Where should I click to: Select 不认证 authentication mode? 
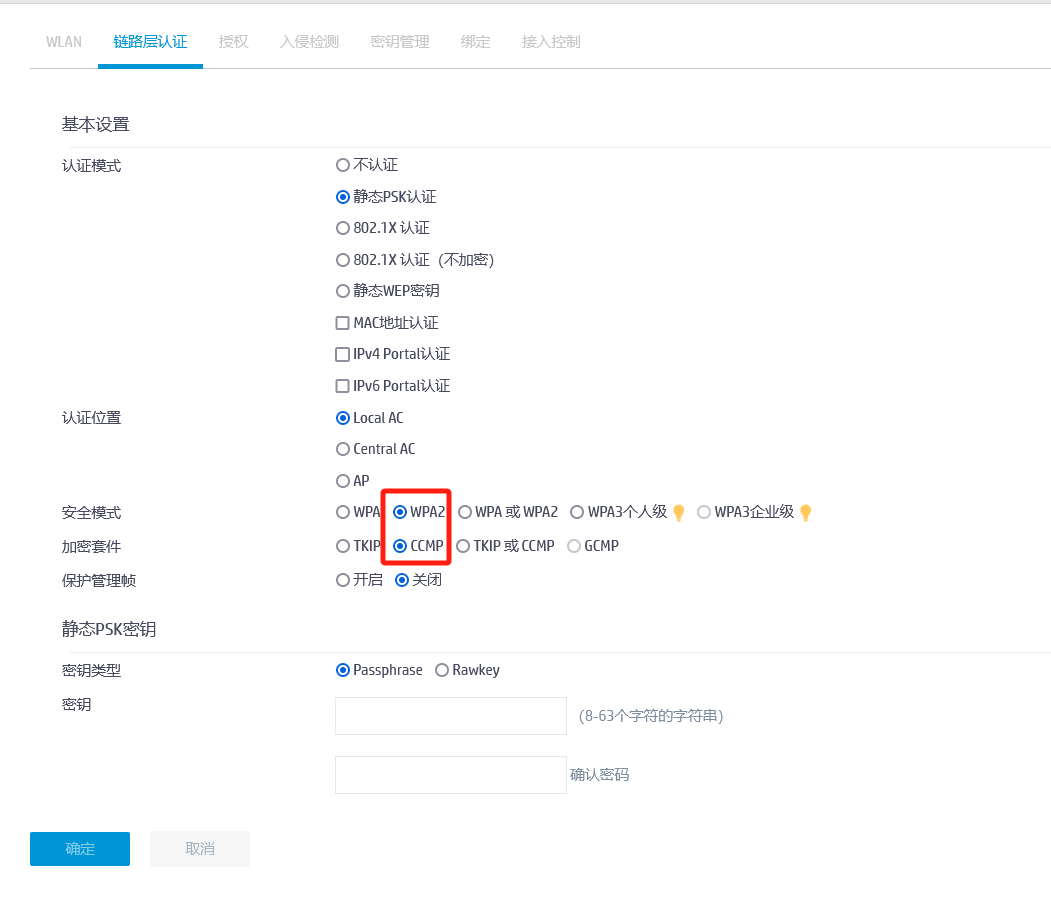click(x=343, y=165)
